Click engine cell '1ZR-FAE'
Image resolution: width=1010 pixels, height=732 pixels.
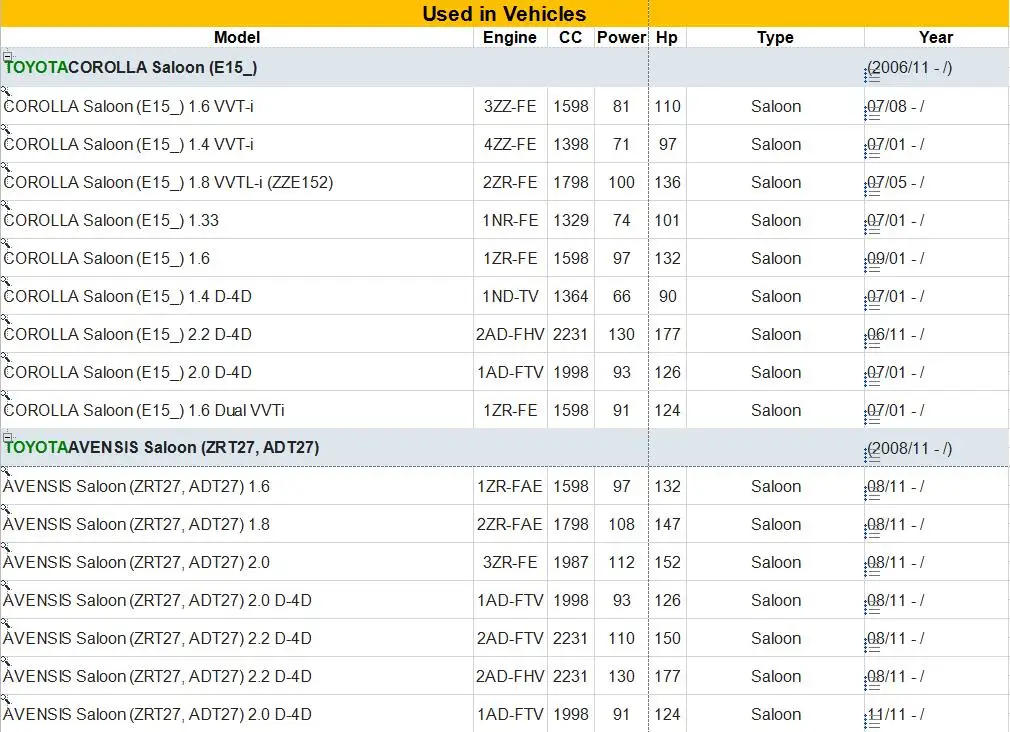click(x=510, y=486)
